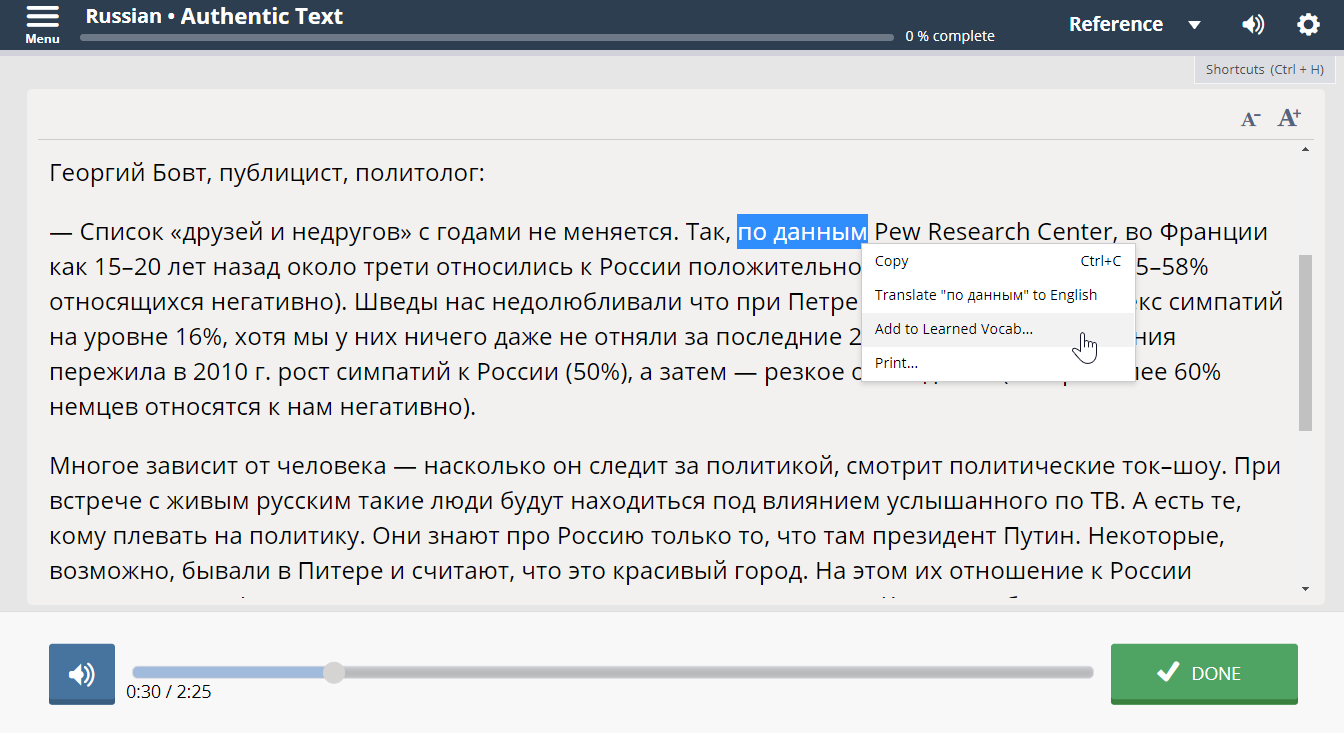Decrease text size with A- icon
The height and width of the screenshot is (733, 1344).
(1250, 119)
